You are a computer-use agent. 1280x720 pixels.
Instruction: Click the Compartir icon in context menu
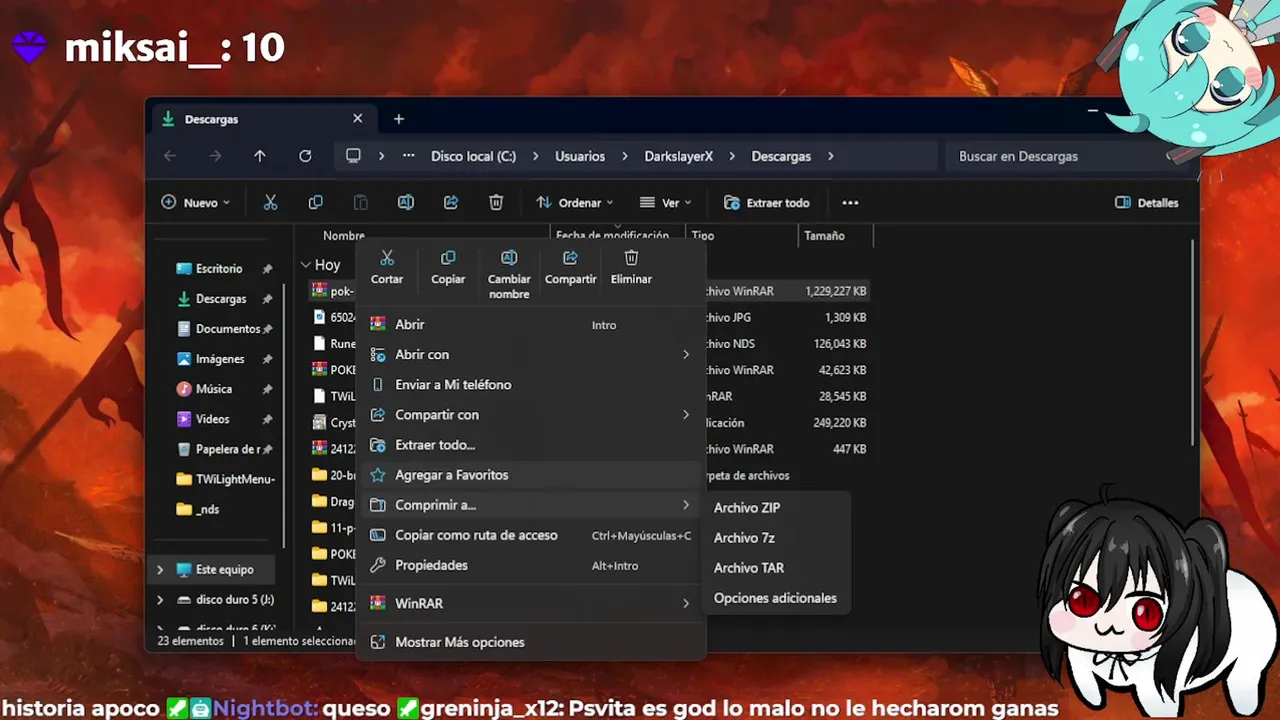[570, 258]
